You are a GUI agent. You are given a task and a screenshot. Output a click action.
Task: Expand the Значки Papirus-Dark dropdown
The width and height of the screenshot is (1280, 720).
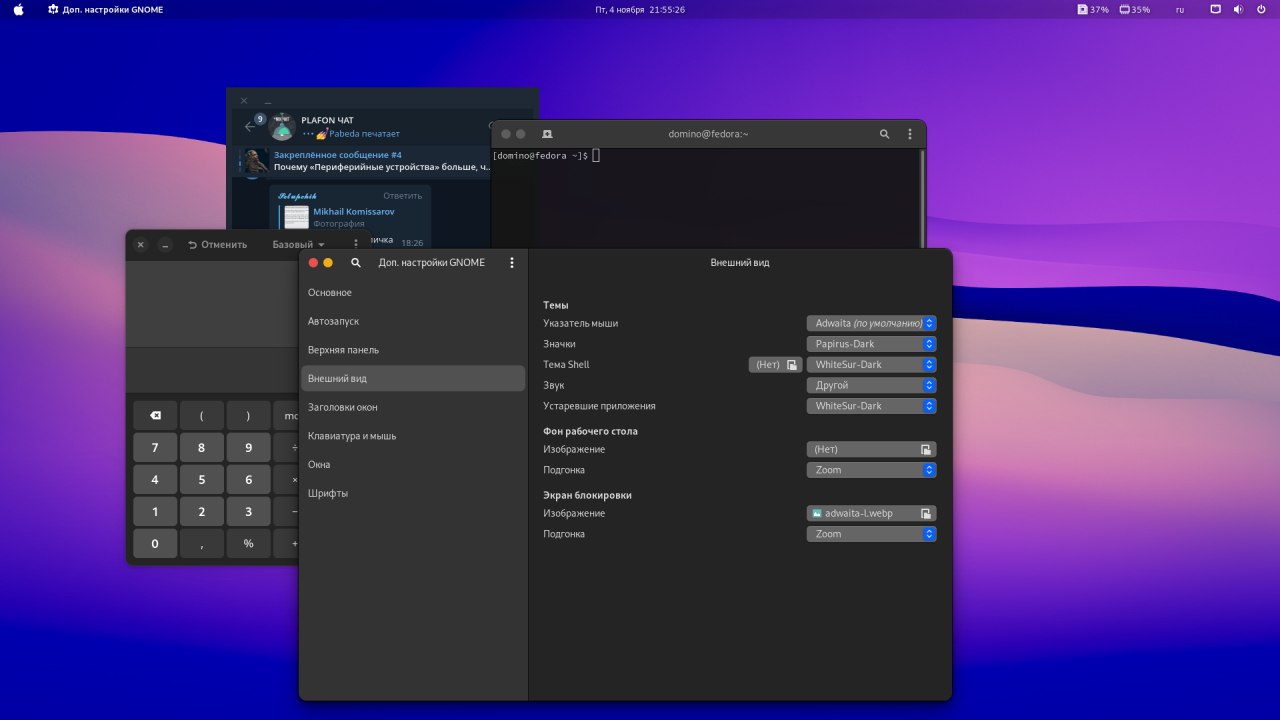871,344
